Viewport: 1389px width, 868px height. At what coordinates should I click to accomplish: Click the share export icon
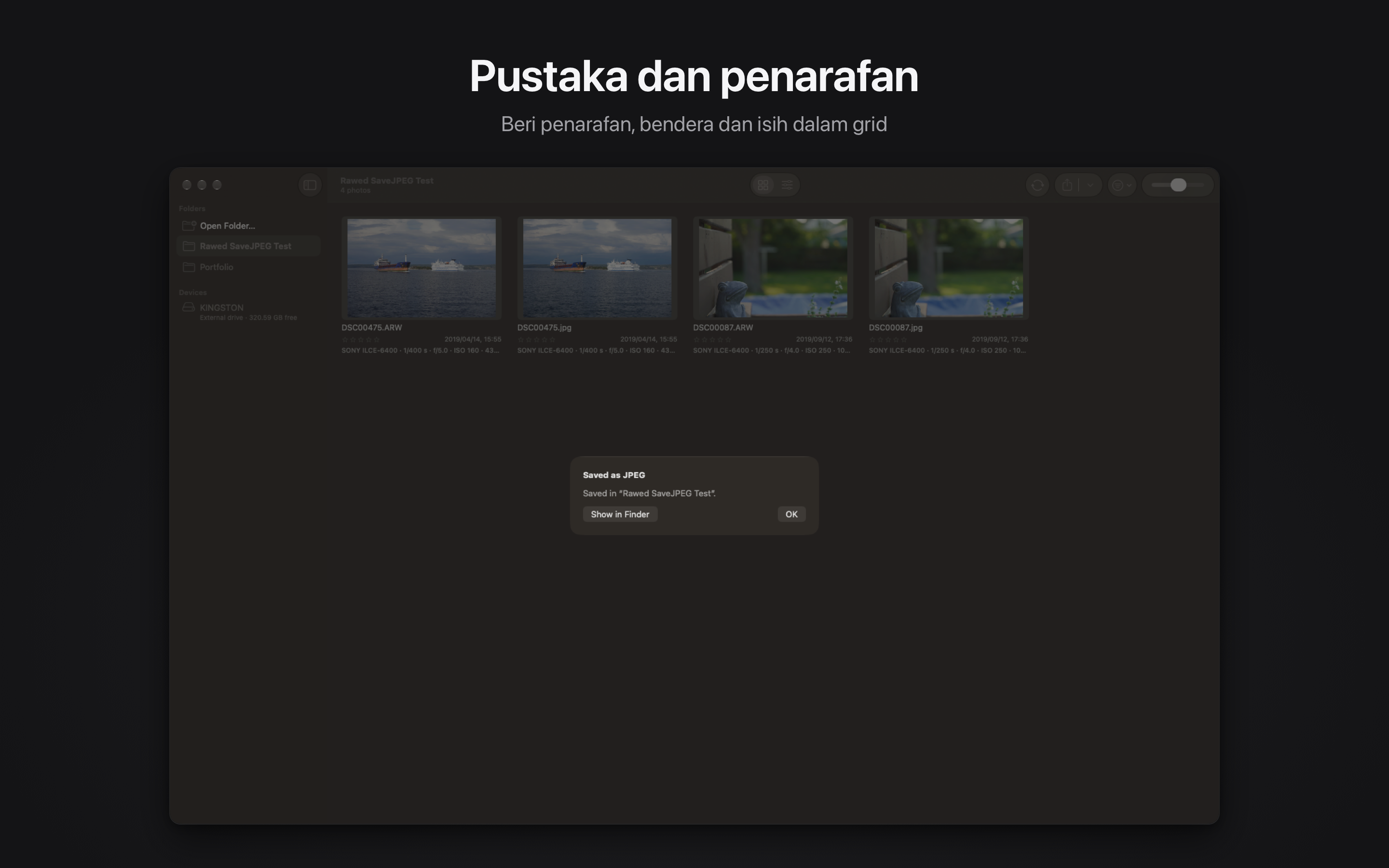(x=1067, y=185)
